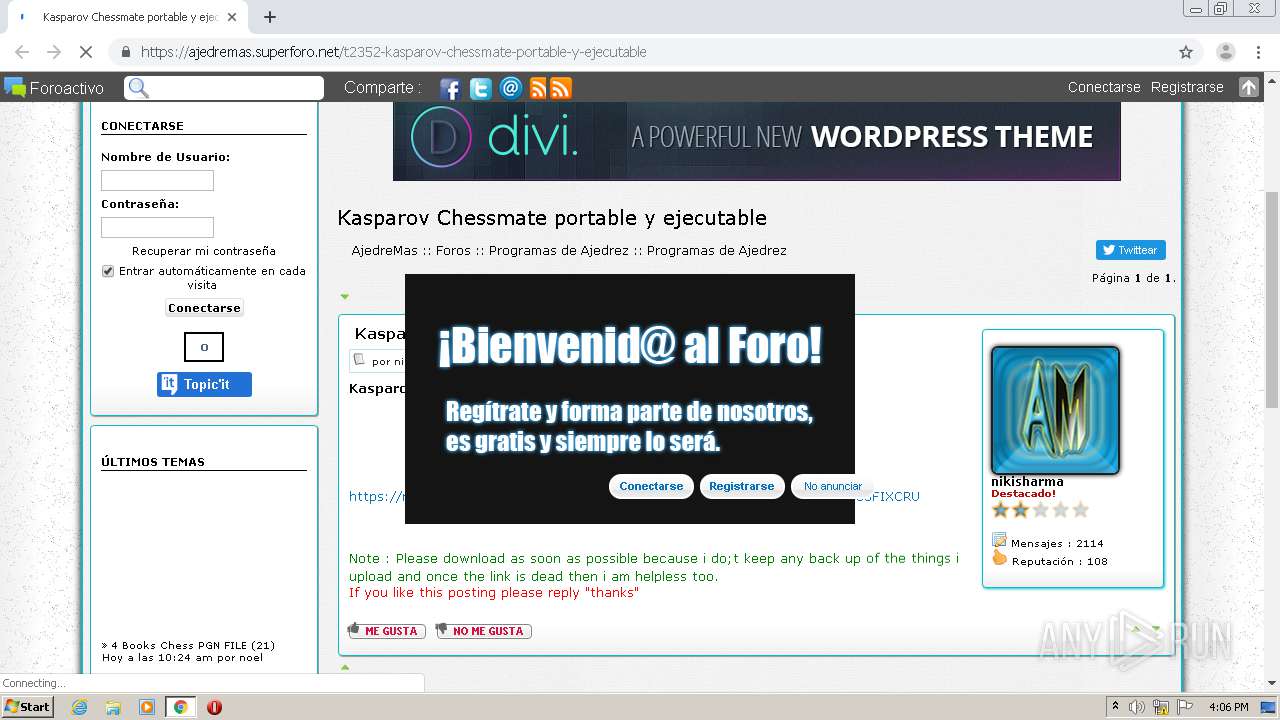Click the taskbar clock 4:06 PM
The width and height of the screenshot is (1280, 720).
click(1228, 707)
